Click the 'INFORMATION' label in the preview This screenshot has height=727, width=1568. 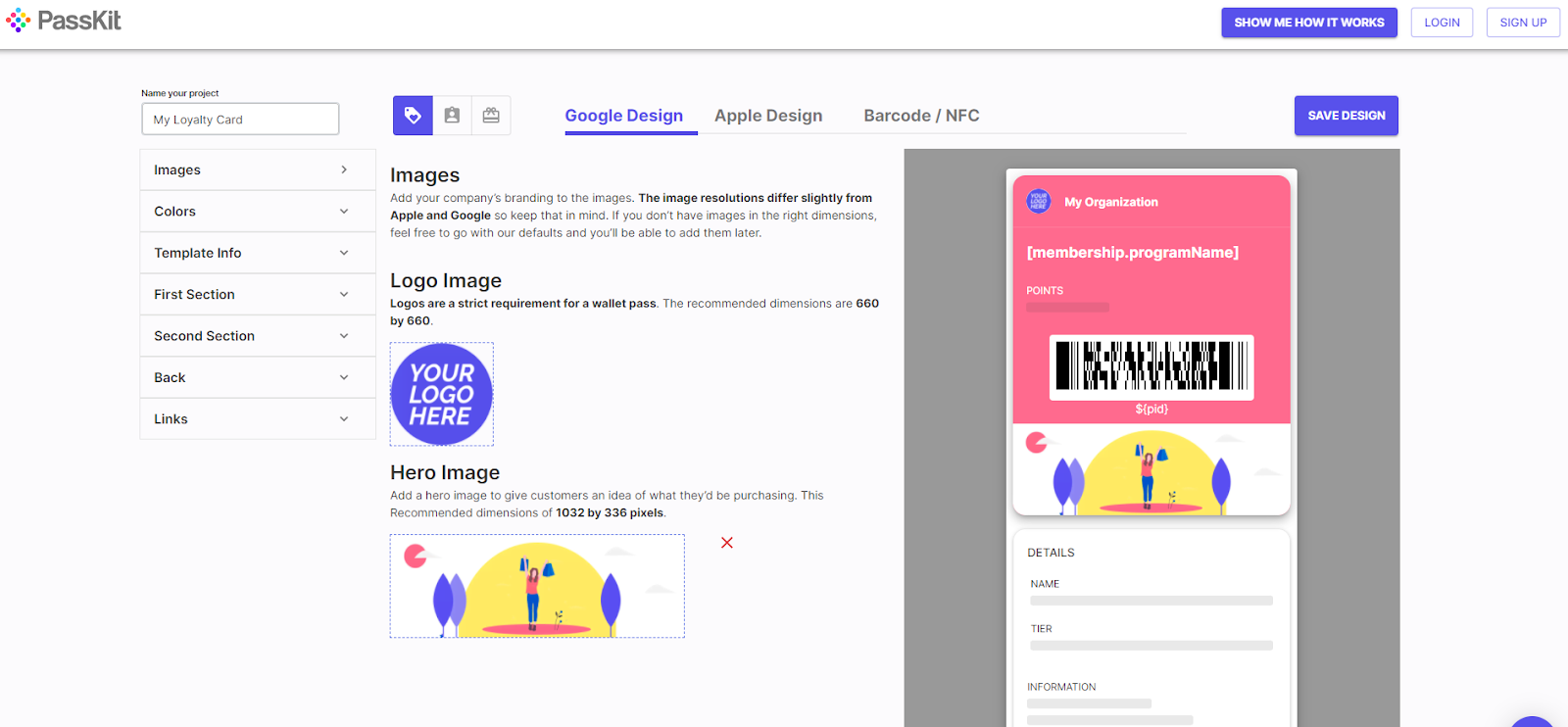pos(1061,687)
